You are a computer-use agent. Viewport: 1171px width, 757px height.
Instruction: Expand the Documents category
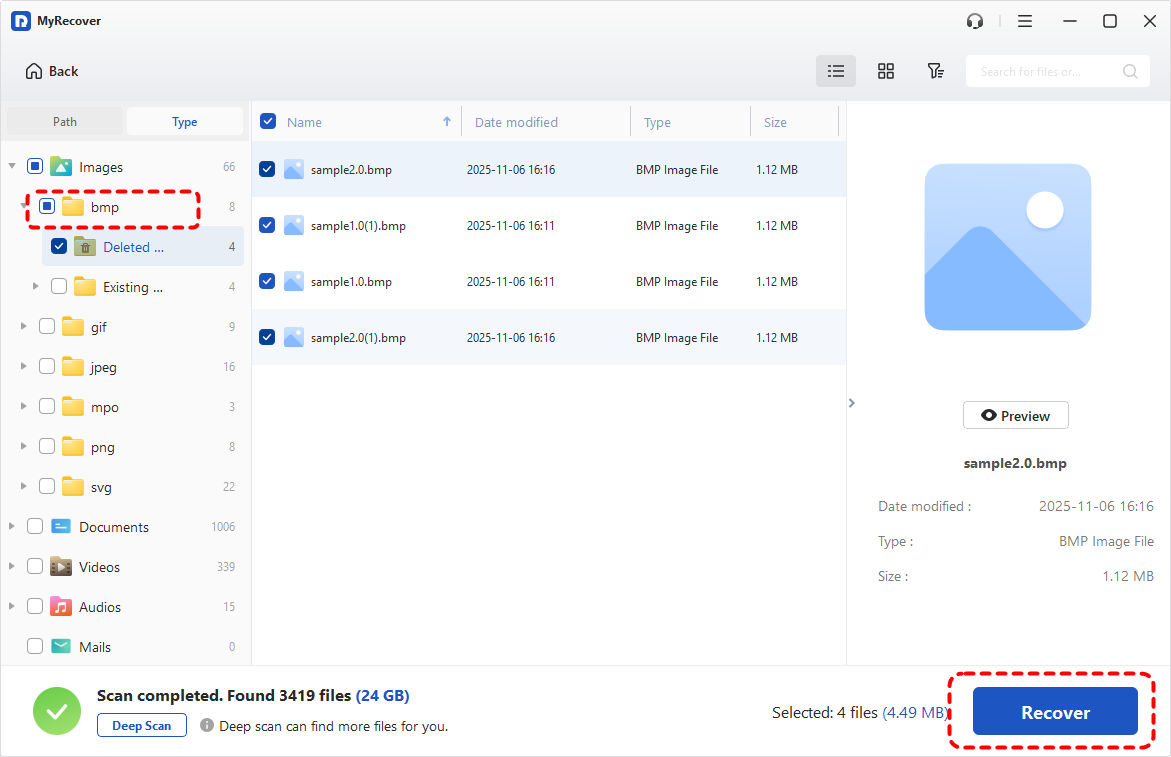click(12, 527)
